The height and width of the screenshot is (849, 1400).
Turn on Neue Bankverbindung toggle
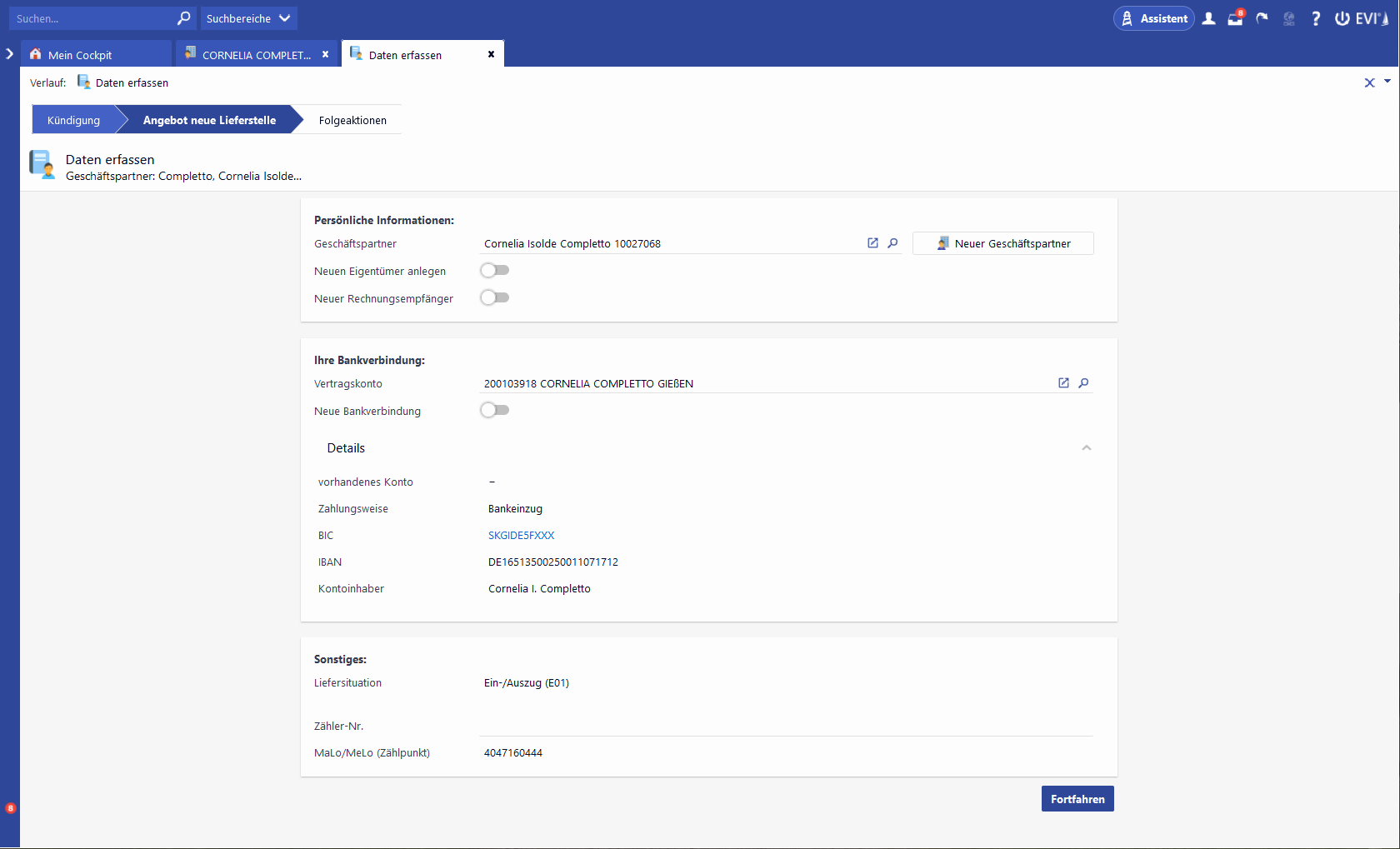[495, 411]
